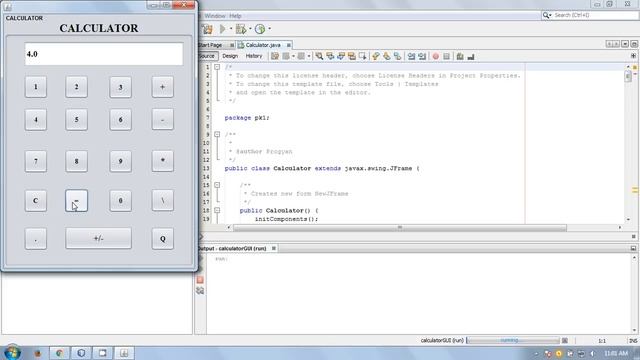Switch to Source view
The image size is (640, 360).
click(207, 56)
